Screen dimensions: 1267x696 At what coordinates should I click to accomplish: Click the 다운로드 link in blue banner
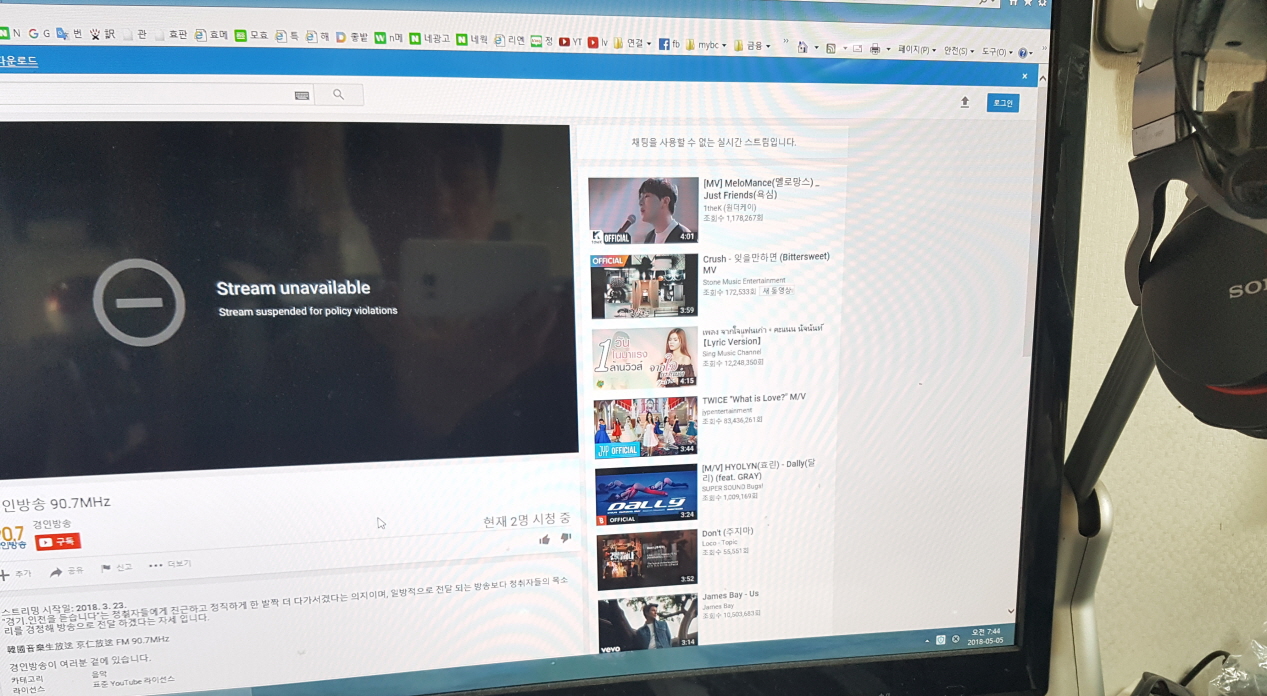coord(19,61)
